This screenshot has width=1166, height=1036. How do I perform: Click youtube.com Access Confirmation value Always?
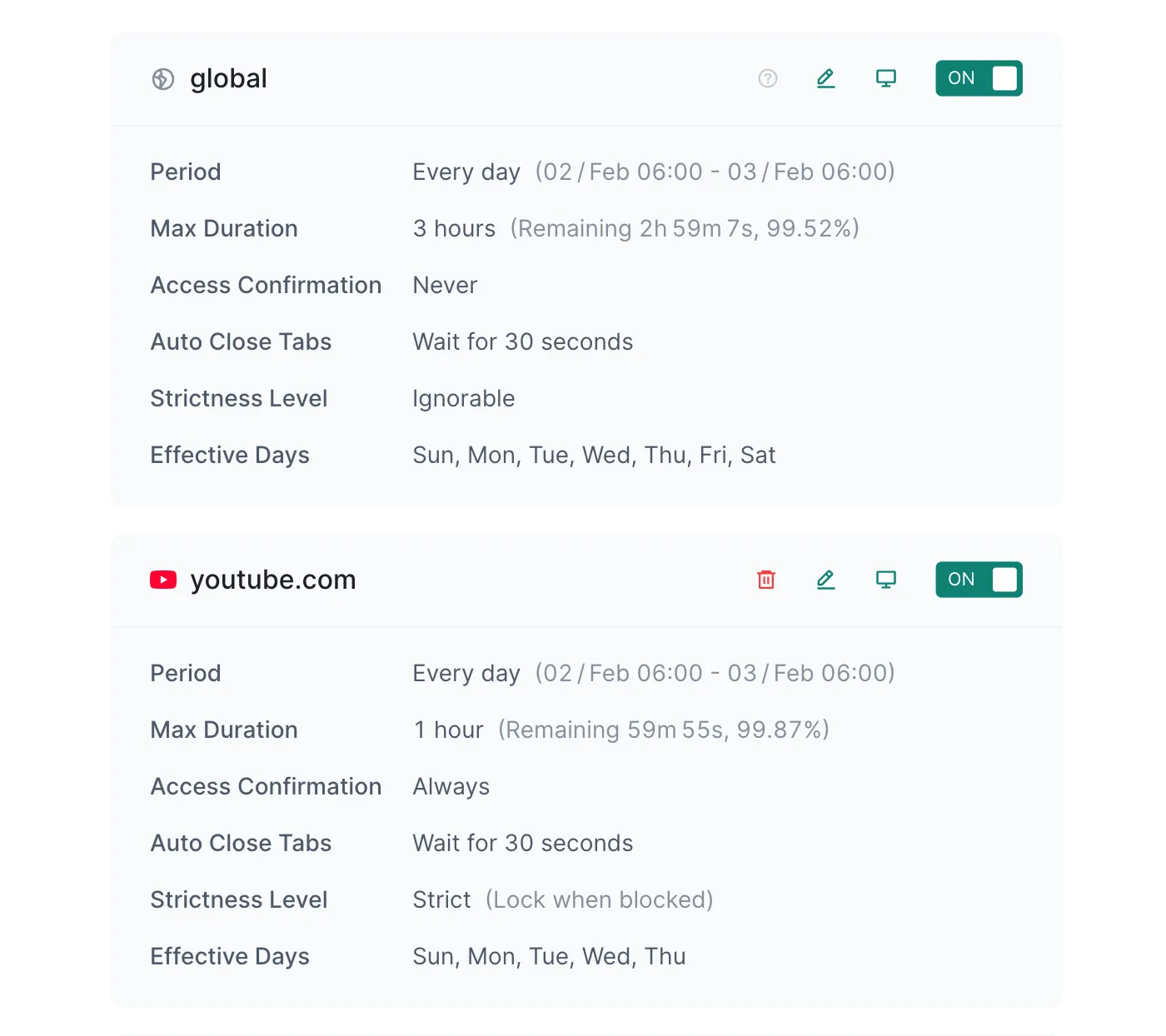coord(451,786)
